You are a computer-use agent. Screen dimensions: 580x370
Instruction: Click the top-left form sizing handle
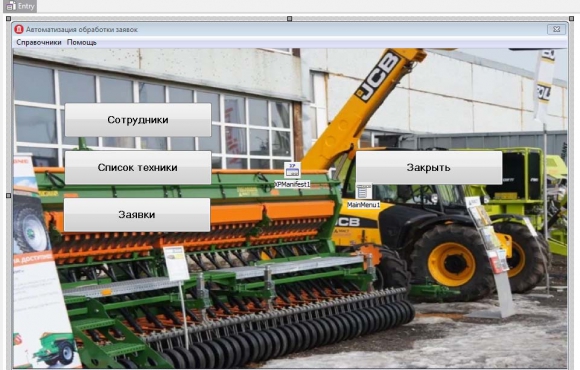9,18
